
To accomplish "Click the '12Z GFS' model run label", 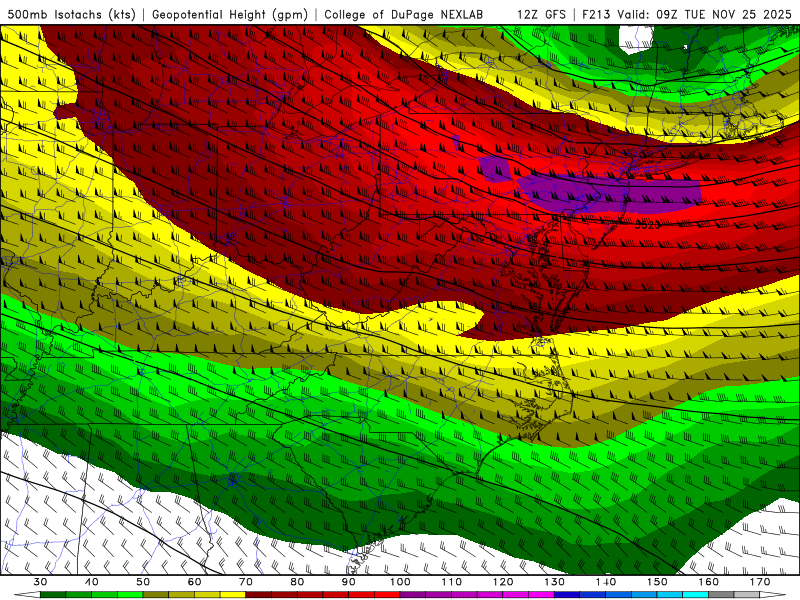I will click(541, 14).
